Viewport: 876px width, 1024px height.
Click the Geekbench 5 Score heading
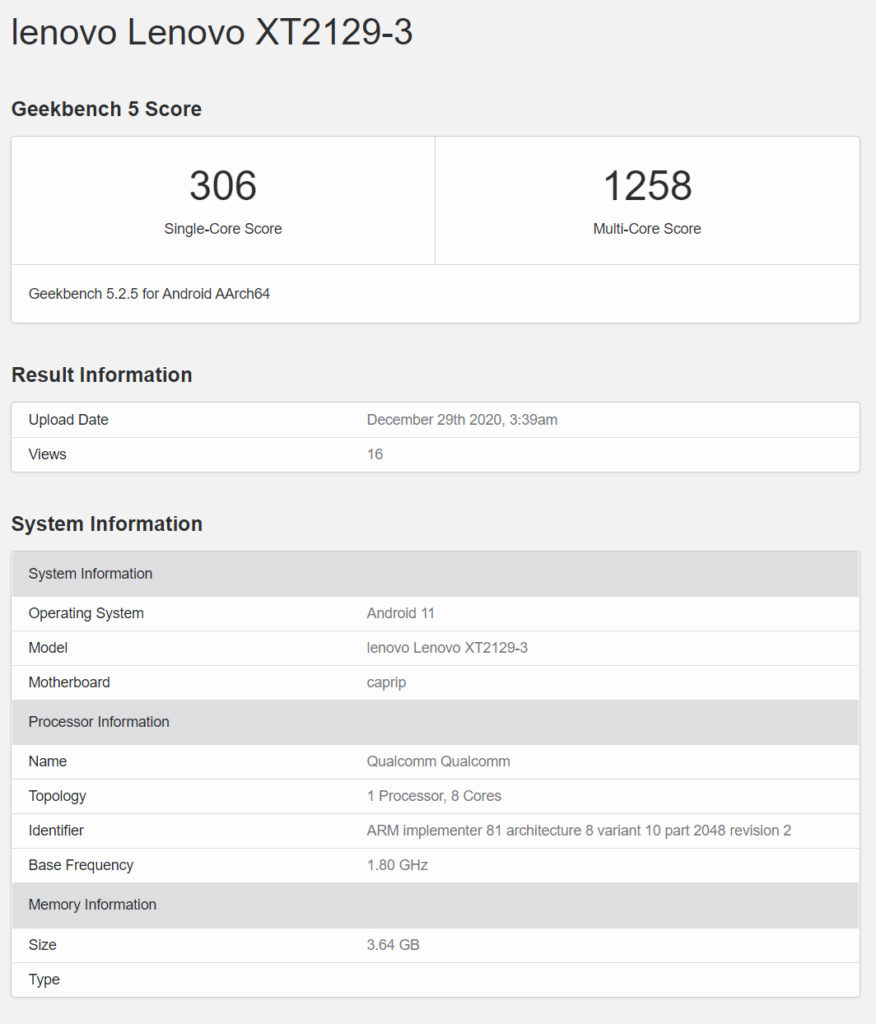106,109
